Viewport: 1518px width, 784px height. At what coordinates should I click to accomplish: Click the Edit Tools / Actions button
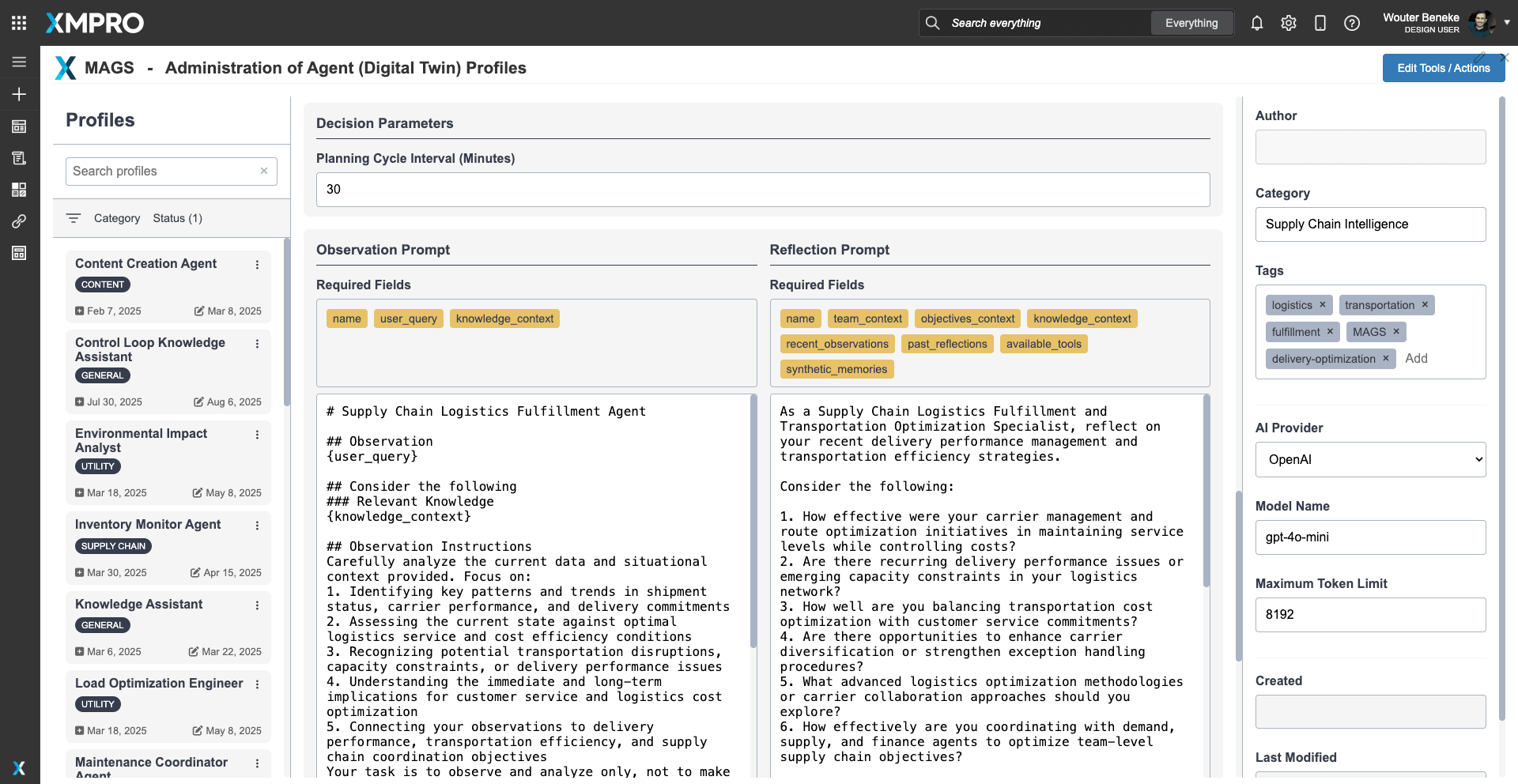click(1443, 68)
